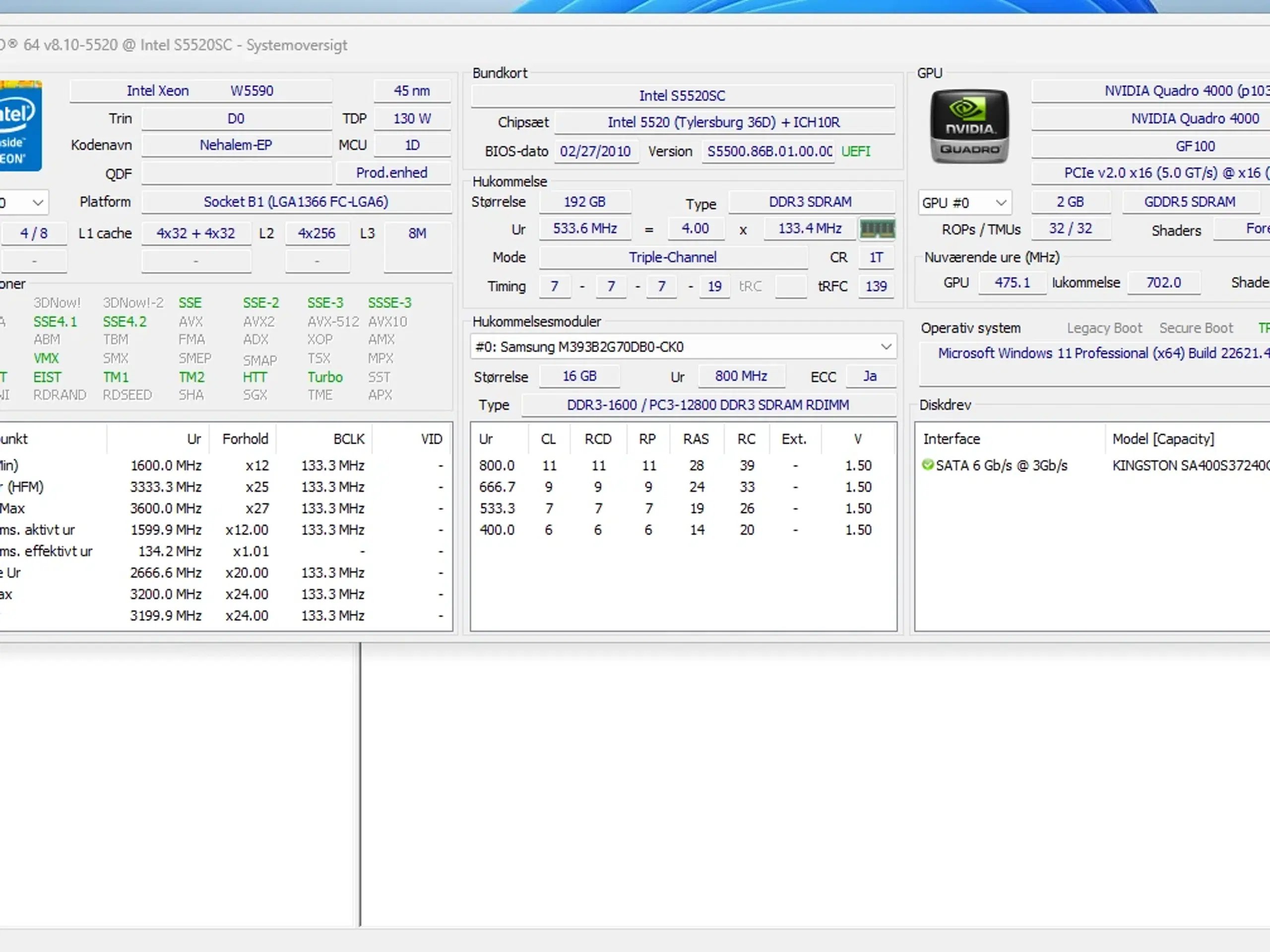The width and height of the screenshot is (1270, 952).
Task: Click the 16 GB module size
Action: 579,376
